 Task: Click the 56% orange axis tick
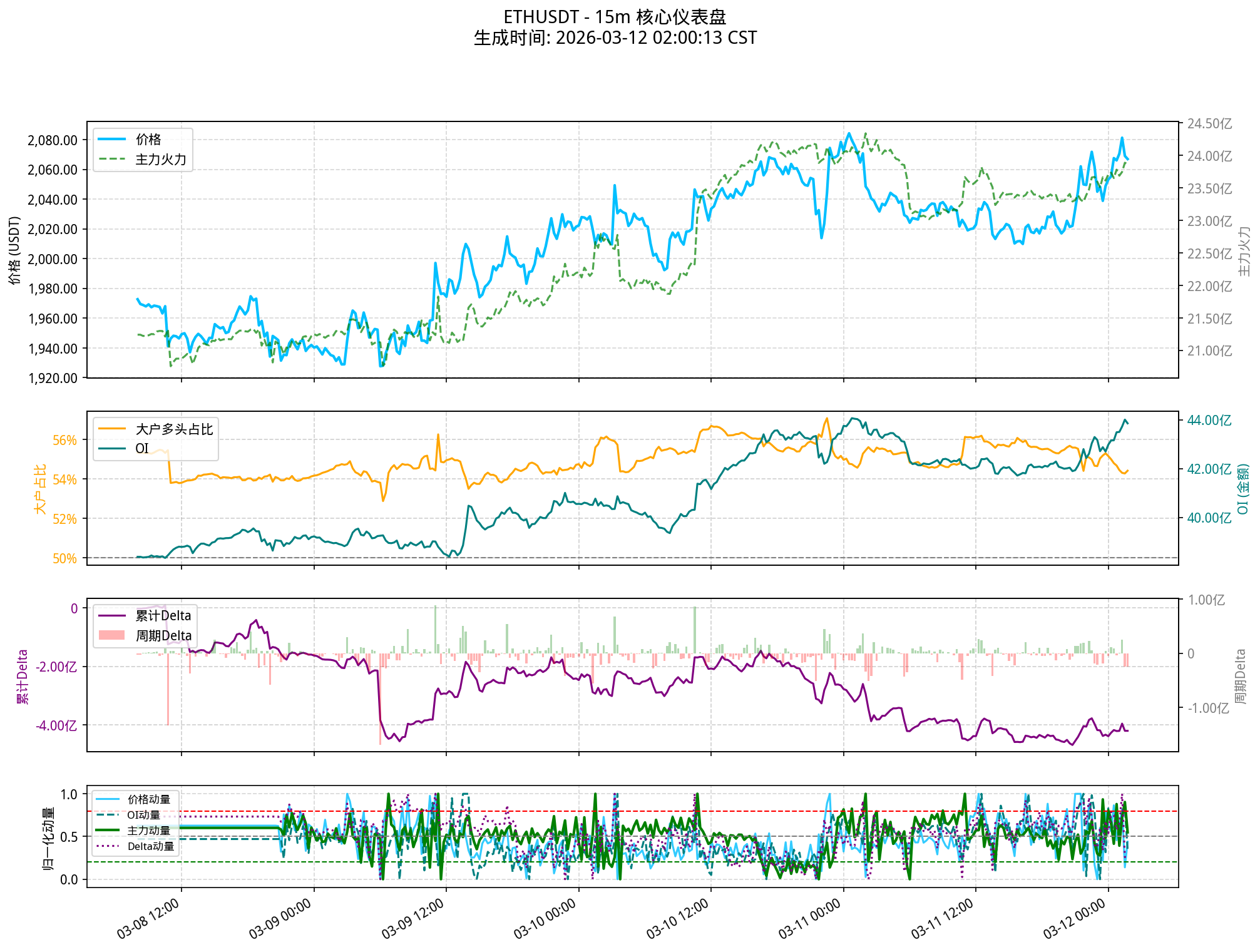click(x=64, y=441)
